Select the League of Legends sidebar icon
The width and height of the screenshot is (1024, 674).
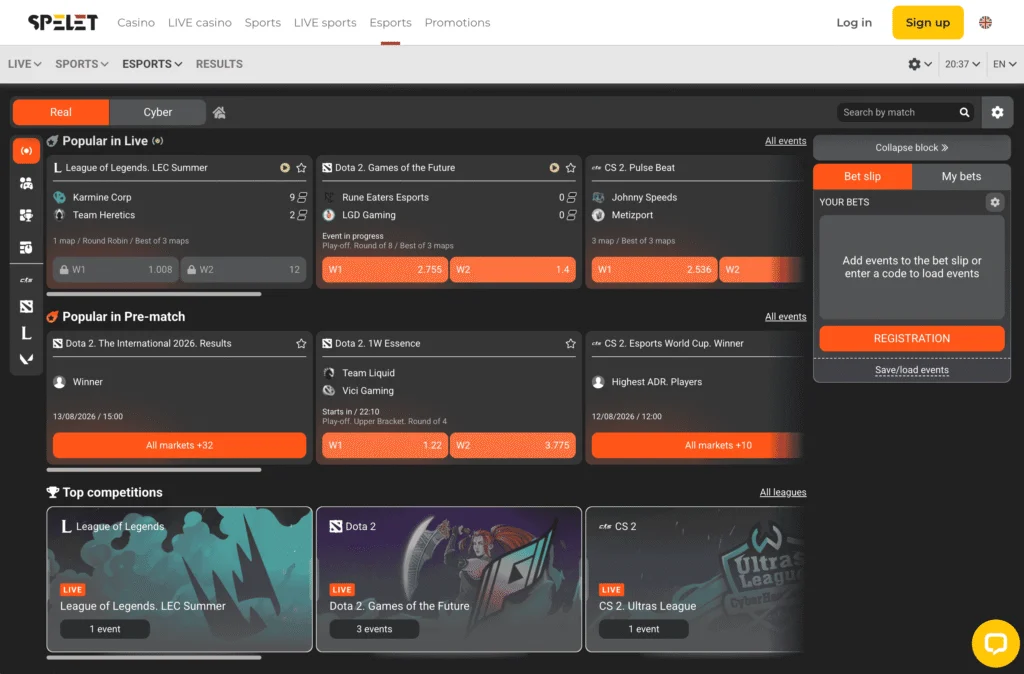26,333
